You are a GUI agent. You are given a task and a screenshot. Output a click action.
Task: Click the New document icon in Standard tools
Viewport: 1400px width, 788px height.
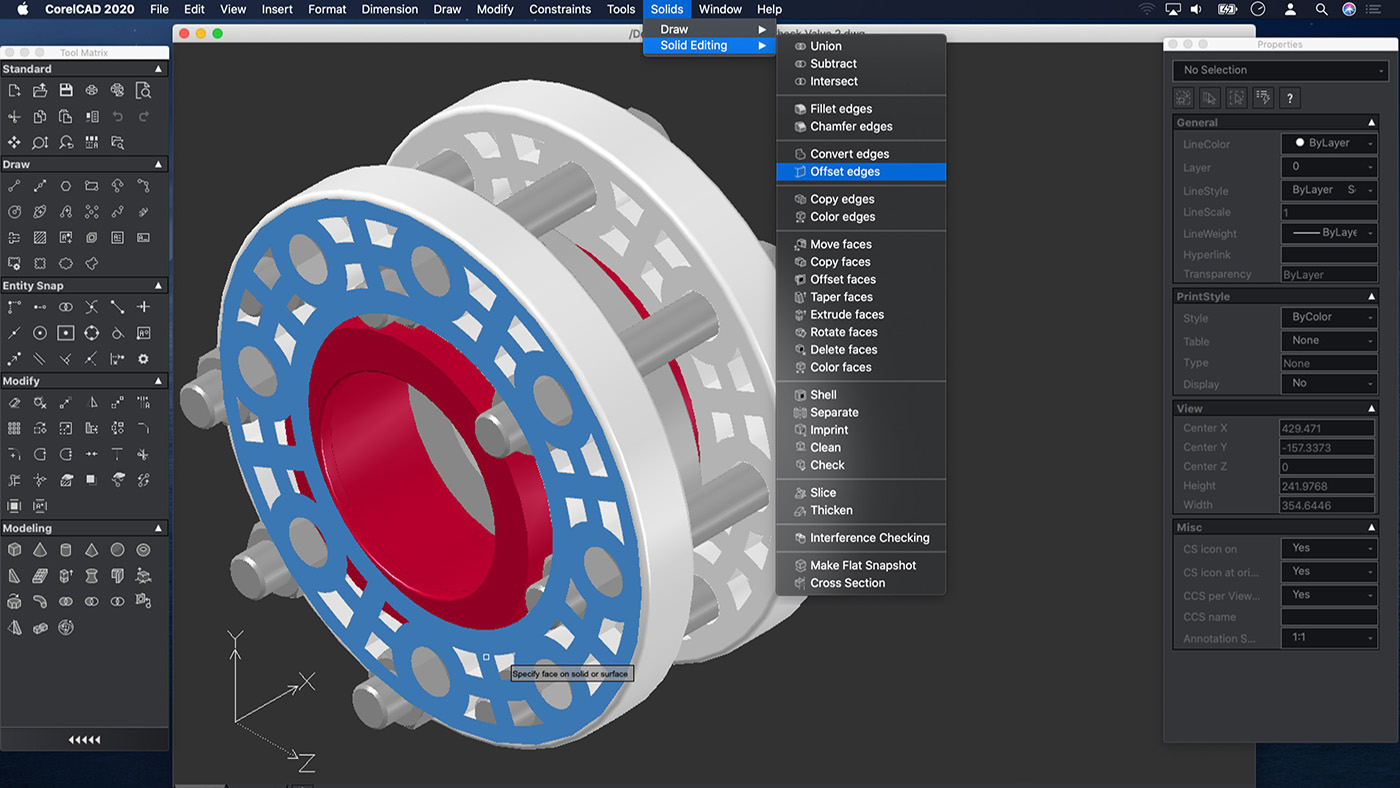14,91
